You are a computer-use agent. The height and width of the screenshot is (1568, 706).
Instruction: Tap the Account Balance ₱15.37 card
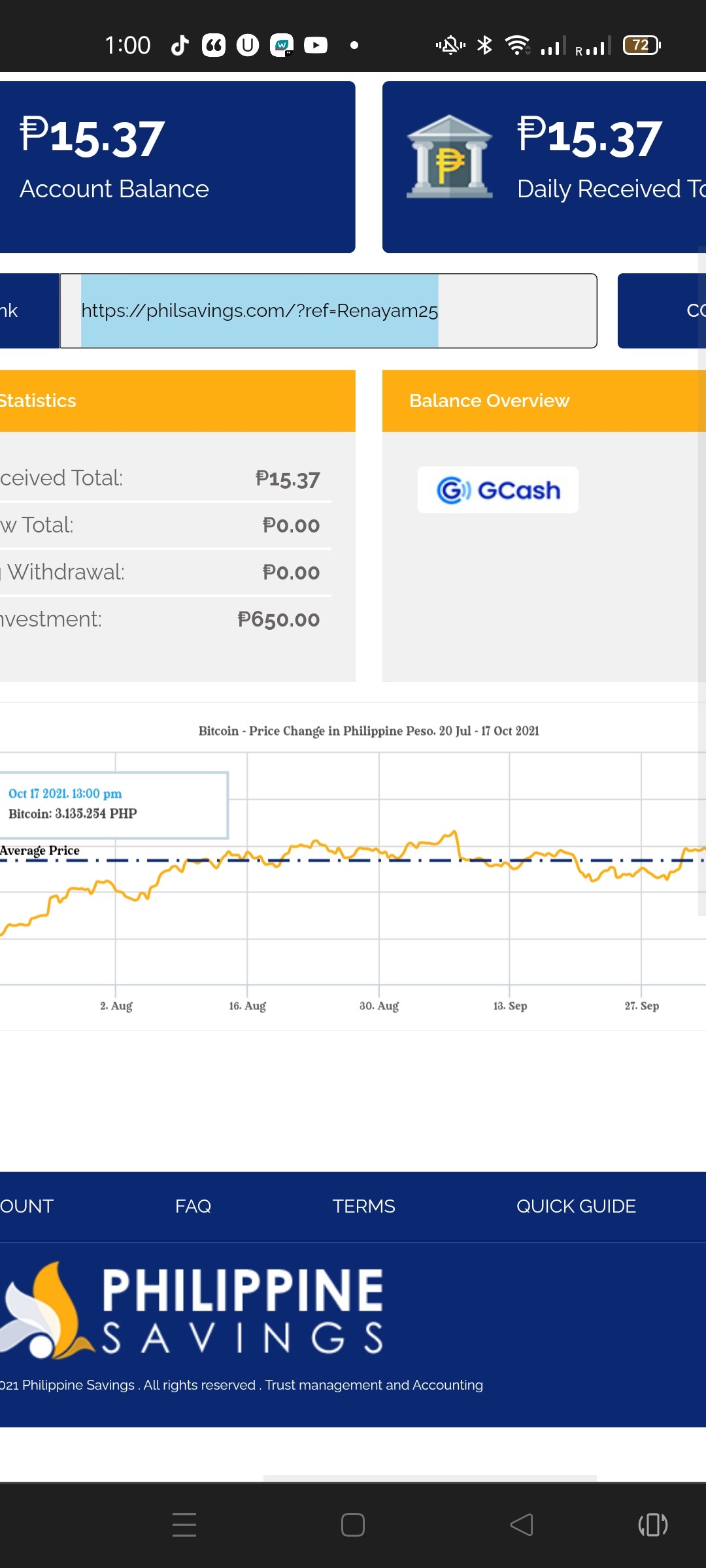177,167
